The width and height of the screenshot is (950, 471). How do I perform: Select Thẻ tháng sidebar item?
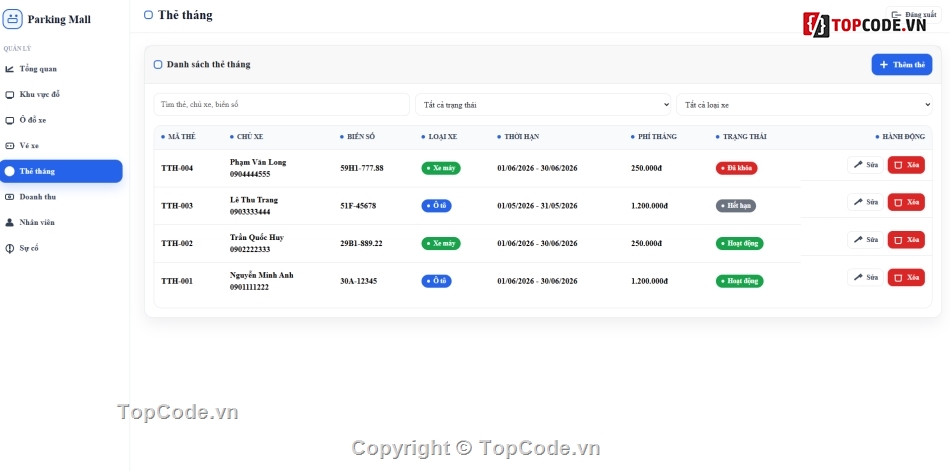click(61, 171)
